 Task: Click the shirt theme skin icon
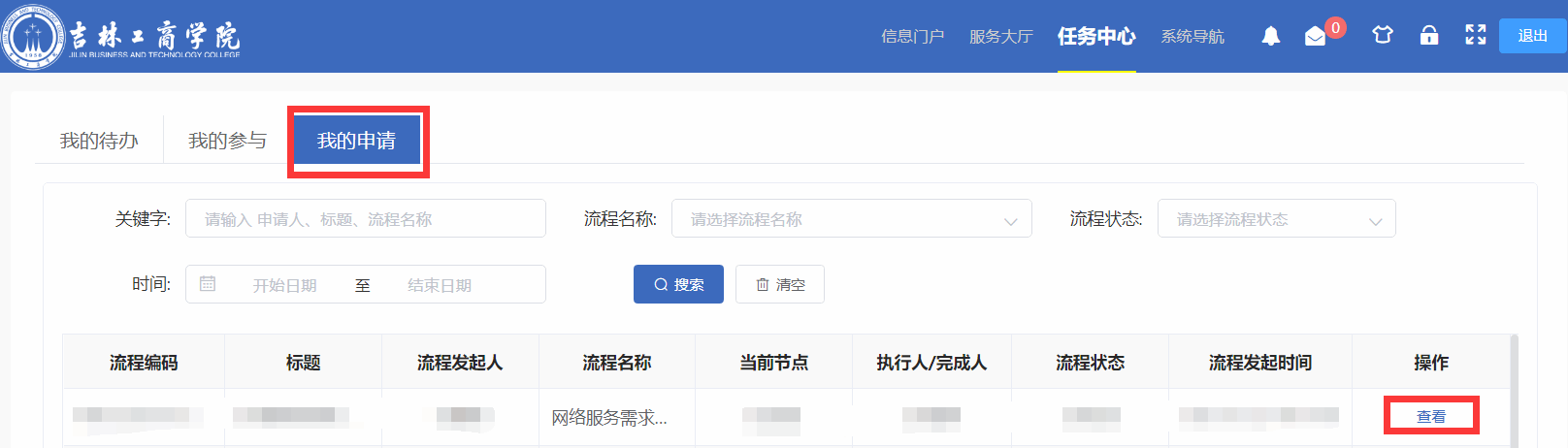(1382, 36)
